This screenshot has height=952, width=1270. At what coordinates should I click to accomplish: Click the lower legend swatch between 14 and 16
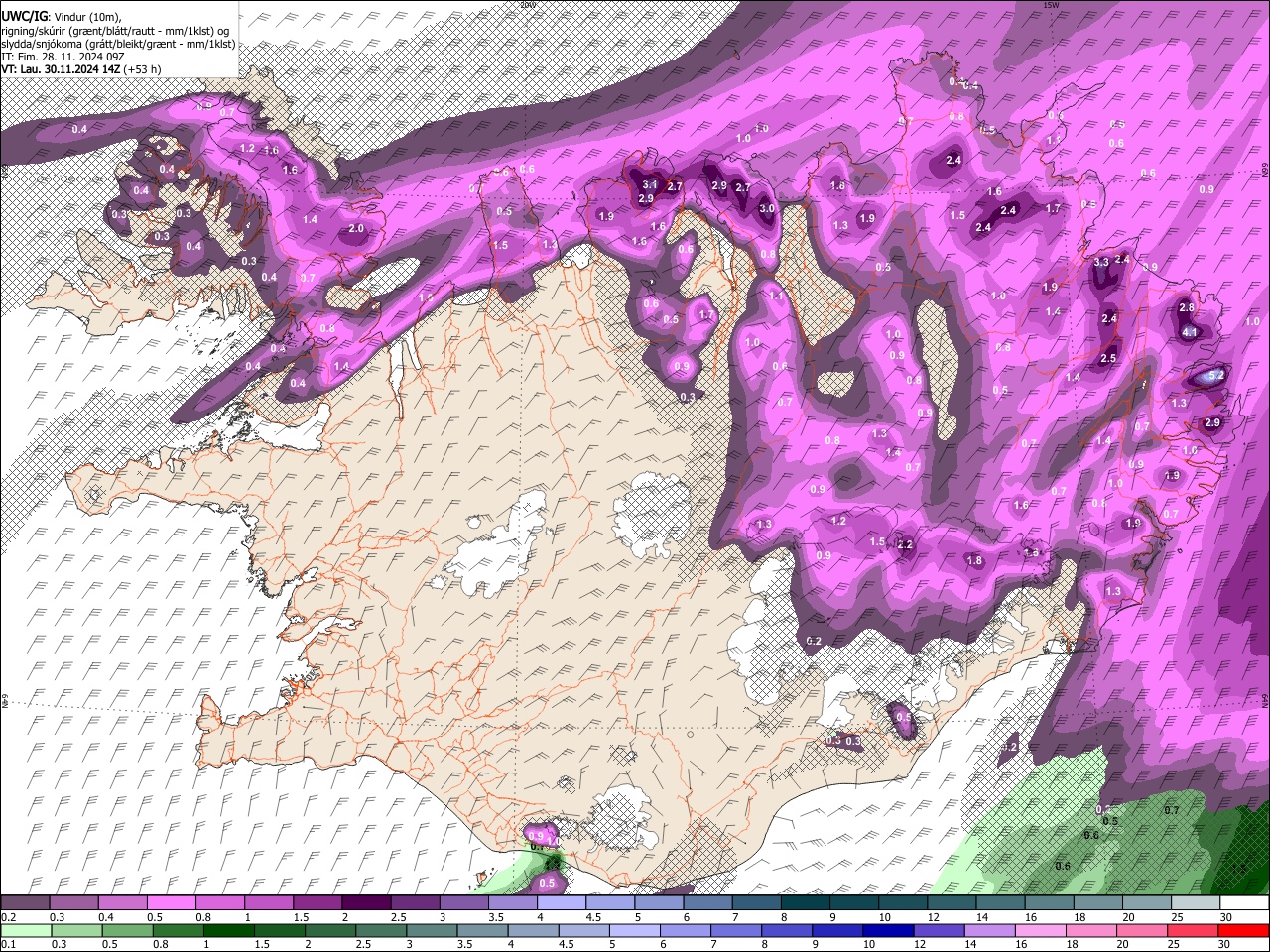click(990, 930)
